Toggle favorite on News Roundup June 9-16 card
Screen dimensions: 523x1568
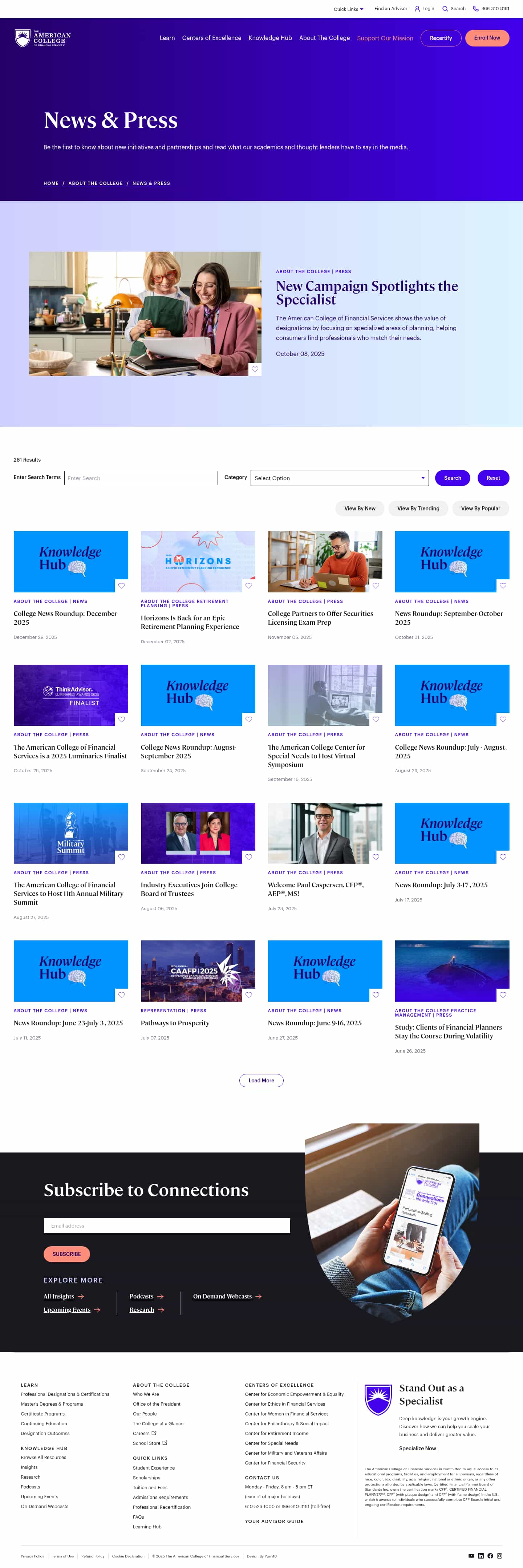click(x=376, y=994)
